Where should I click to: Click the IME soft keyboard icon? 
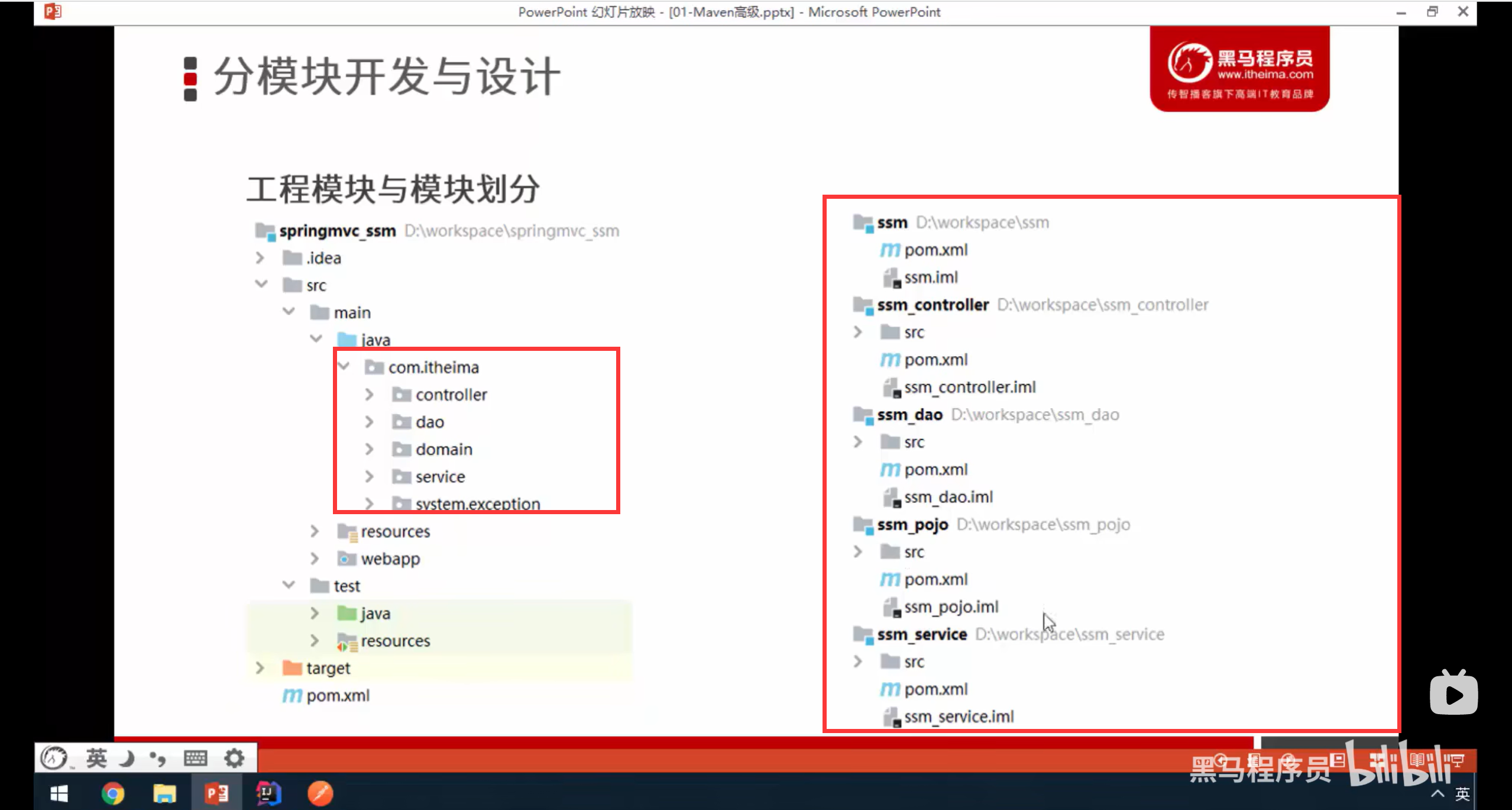click(195, 758)
